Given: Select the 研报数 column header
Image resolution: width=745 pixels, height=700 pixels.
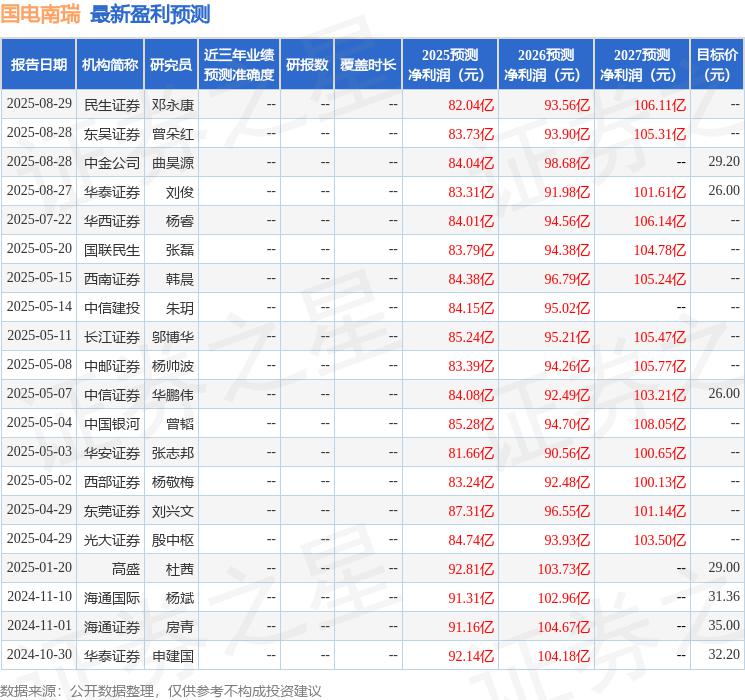Looking at the screenshot, I should [307, 65].
